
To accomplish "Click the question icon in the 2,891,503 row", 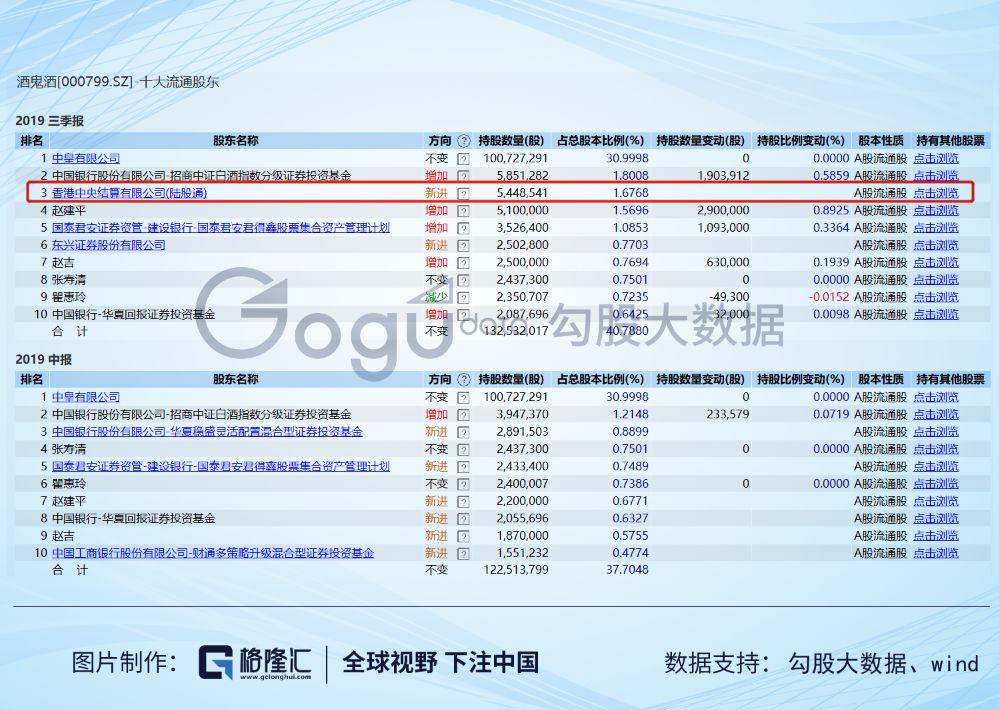I will click(x=463, y=432).
